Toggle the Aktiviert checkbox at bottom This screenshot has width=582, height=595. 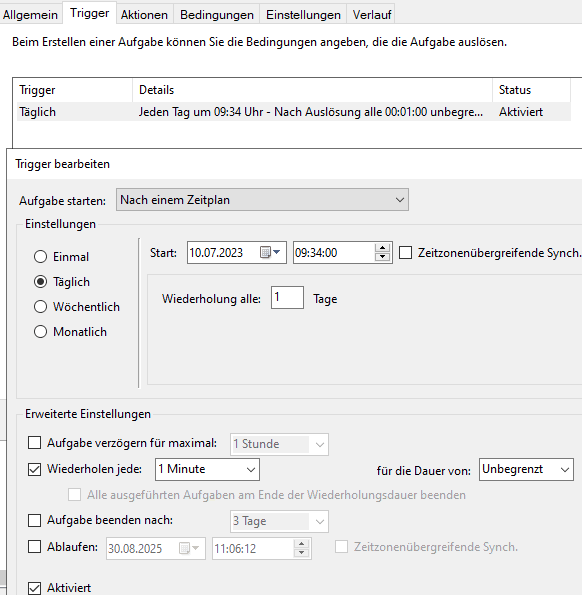(x=35, y=588)
